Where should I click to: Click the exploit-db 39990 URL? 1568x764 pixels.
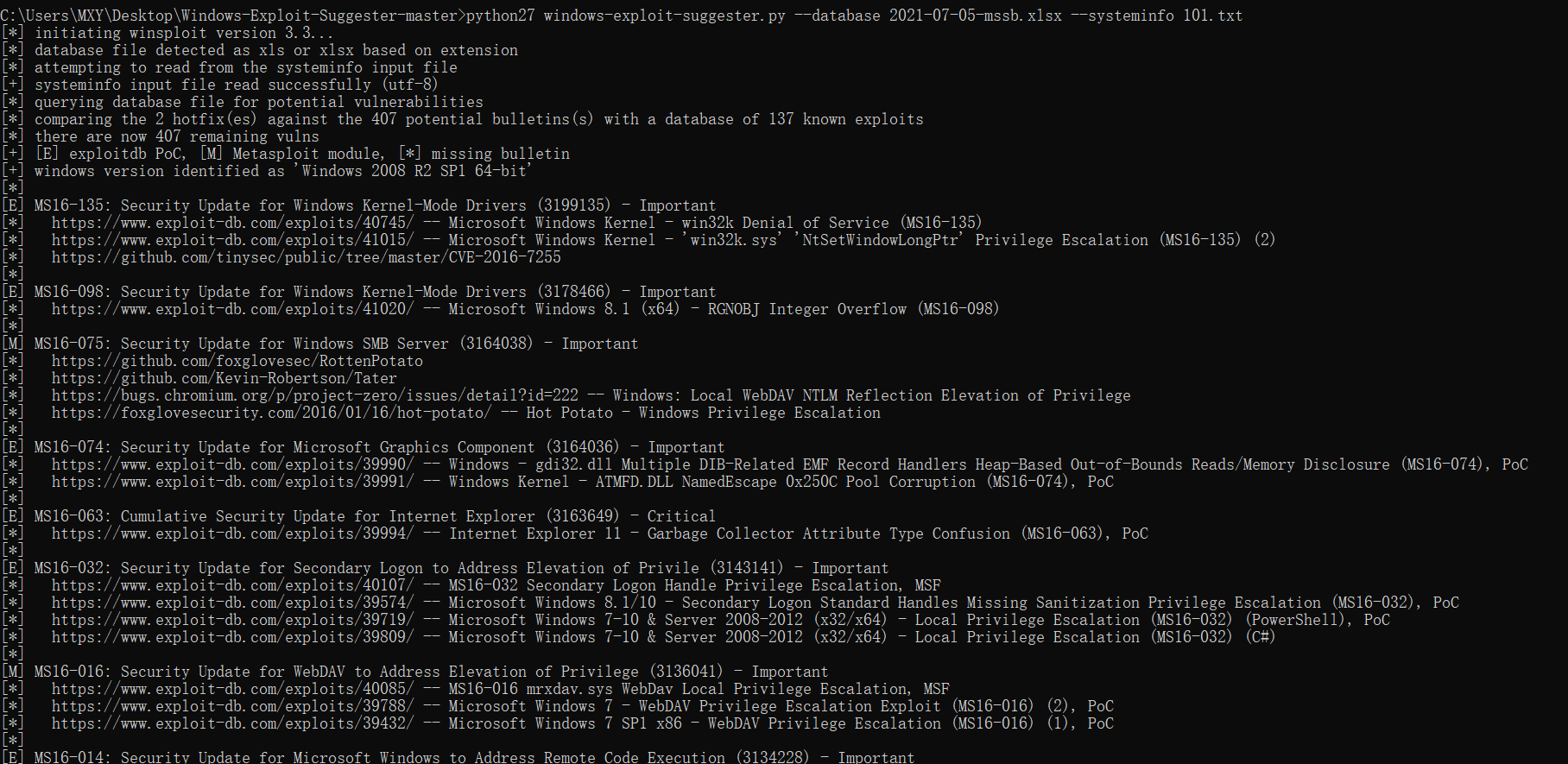pos(232,464)
